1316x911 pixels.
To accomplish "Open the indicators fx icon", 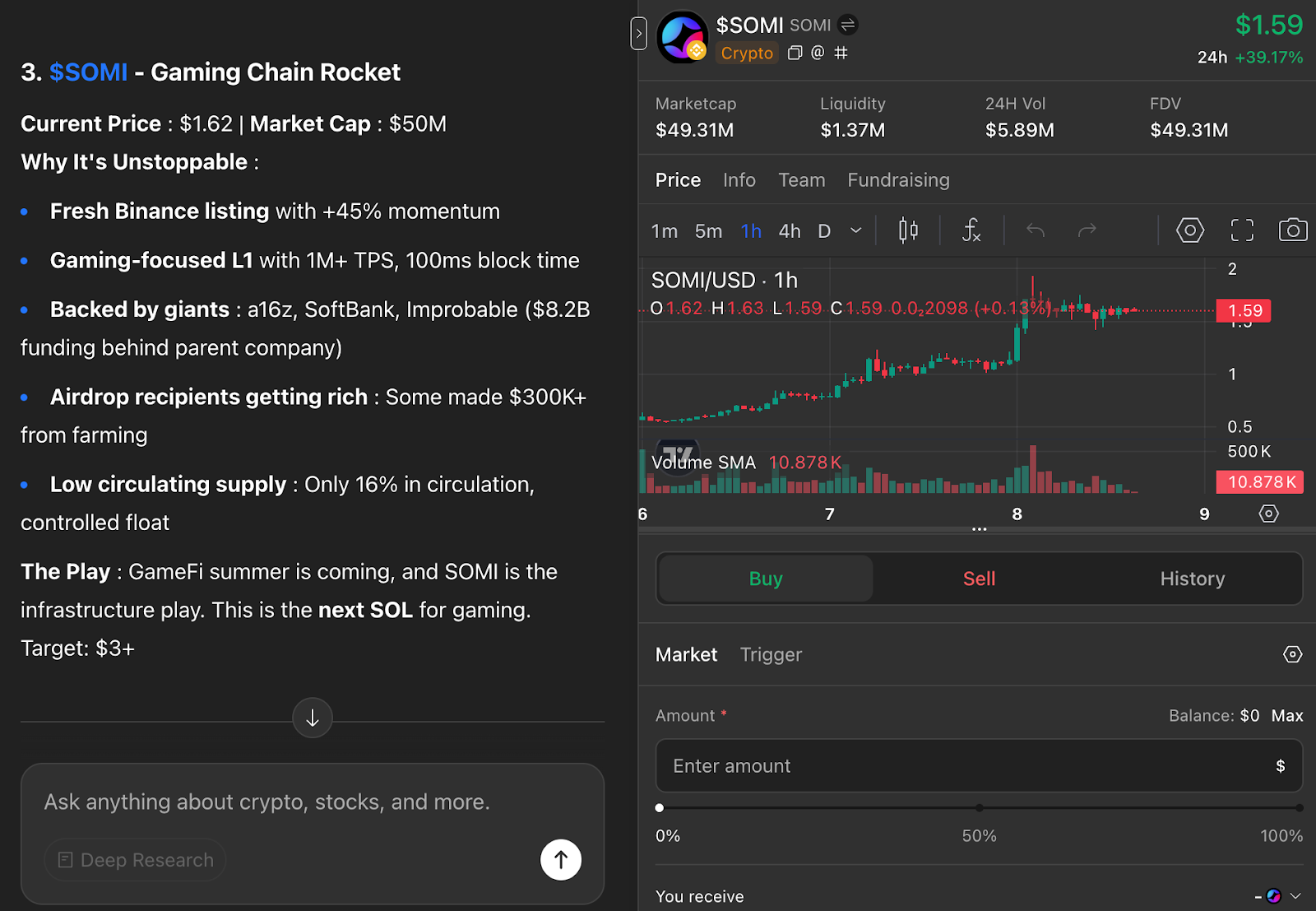I will [x=971, y=230].
